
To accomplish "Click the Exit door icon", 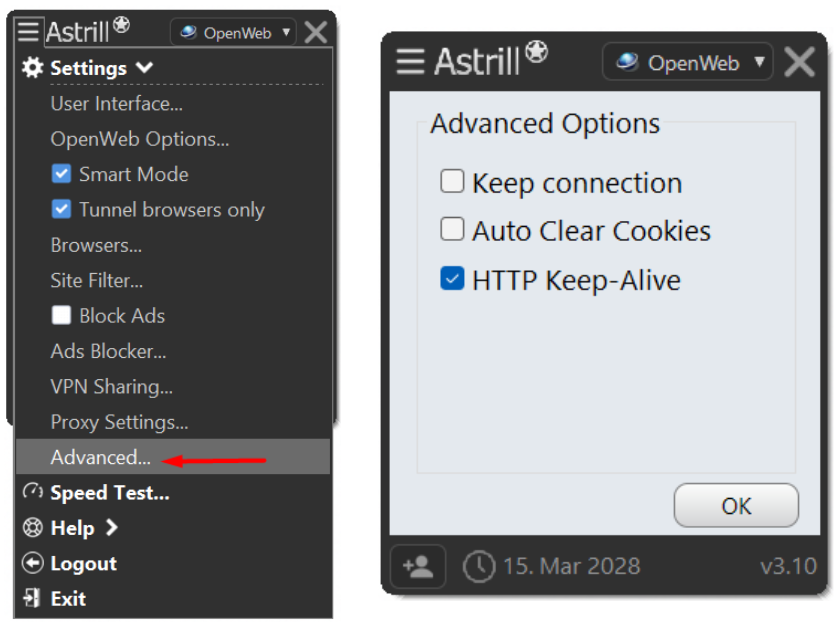I will pos(32,598).
